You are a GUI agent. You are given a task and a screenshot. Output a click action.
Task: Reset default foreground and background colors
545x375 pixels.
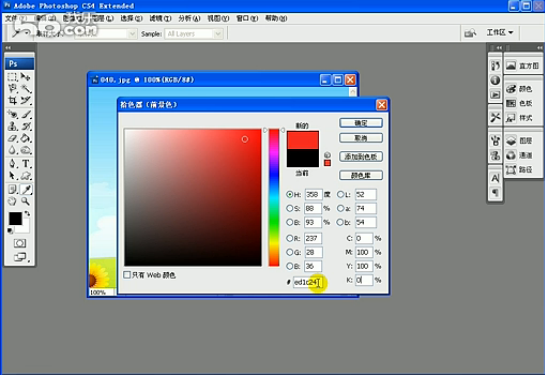10,231
